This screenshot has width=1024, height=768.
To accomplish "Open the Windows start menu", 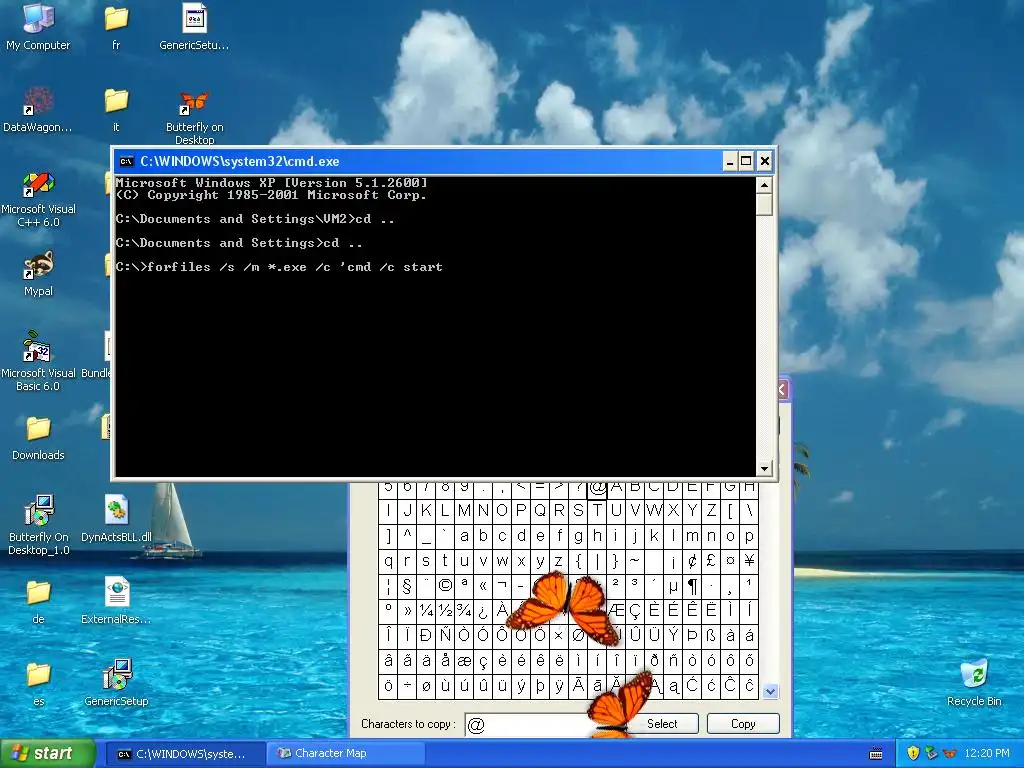I will coord(47,754).
